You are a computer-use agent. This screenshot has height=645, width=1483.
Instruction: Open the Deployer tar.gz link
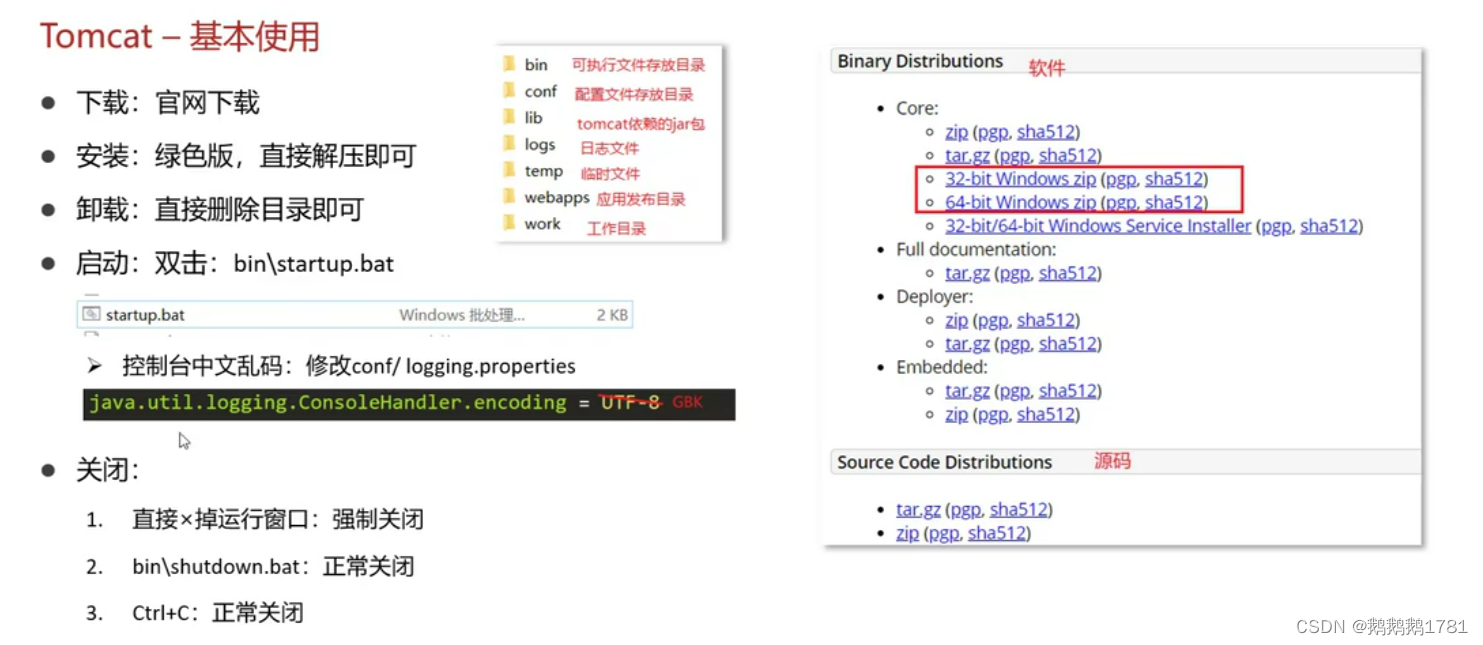point(967,344)
